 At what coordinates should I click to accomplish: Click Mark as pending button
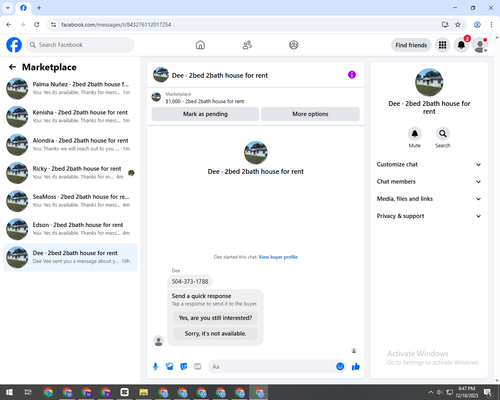[205, 114]
